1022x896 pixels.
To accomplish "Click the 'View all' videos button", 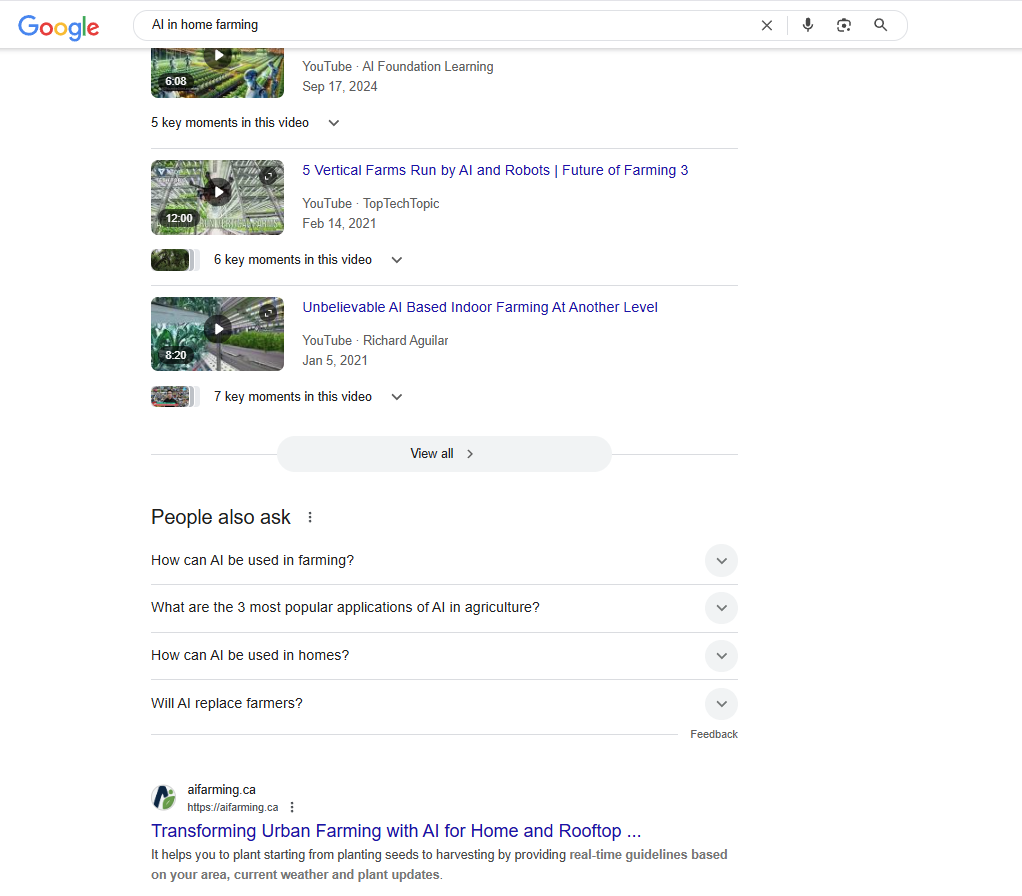I will pyautogui.click(x=444, y=454).
